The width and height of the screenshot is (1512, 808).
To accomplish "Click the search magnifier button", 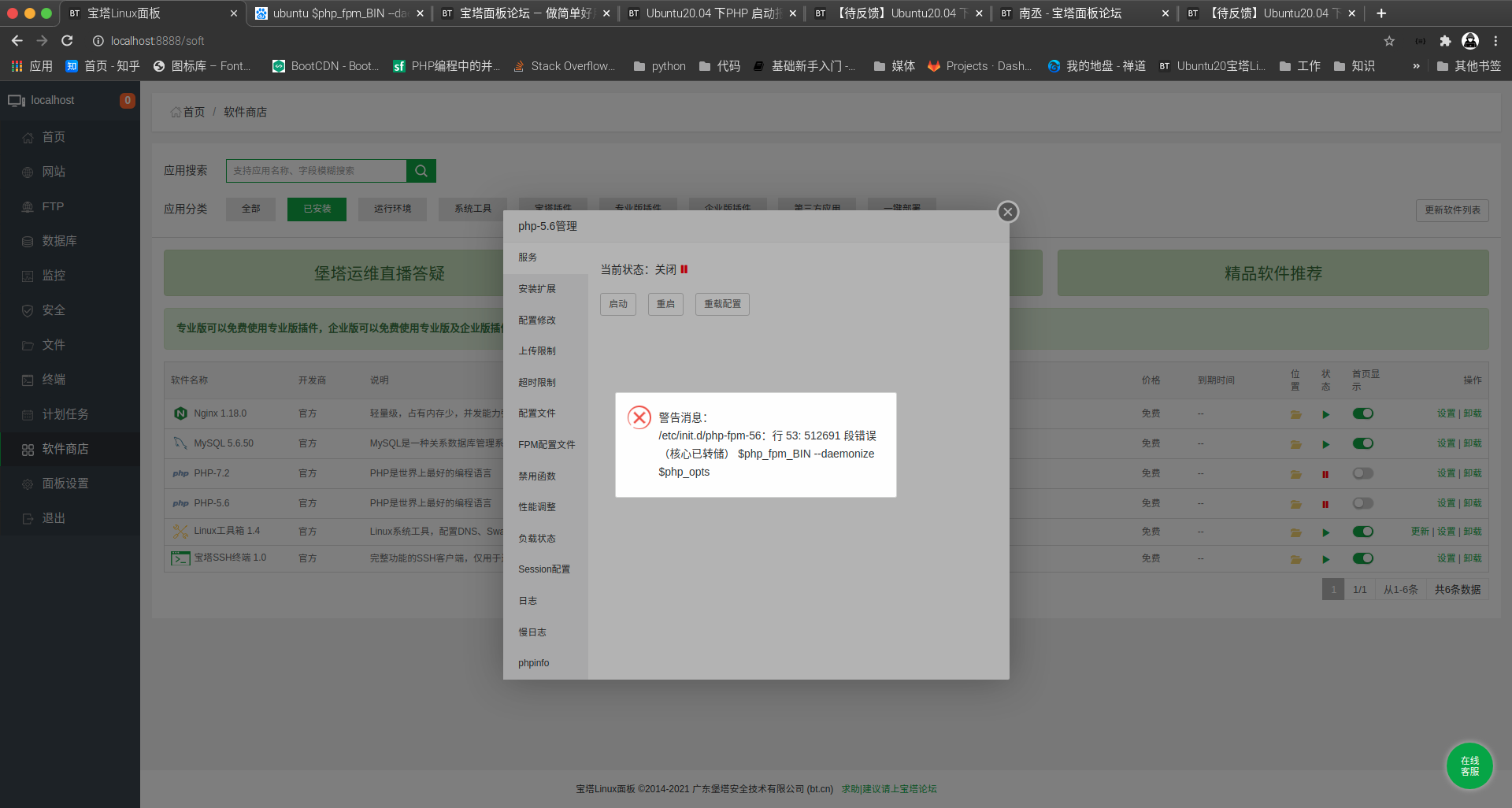I will pyautogui.click(x=421, y=171).
